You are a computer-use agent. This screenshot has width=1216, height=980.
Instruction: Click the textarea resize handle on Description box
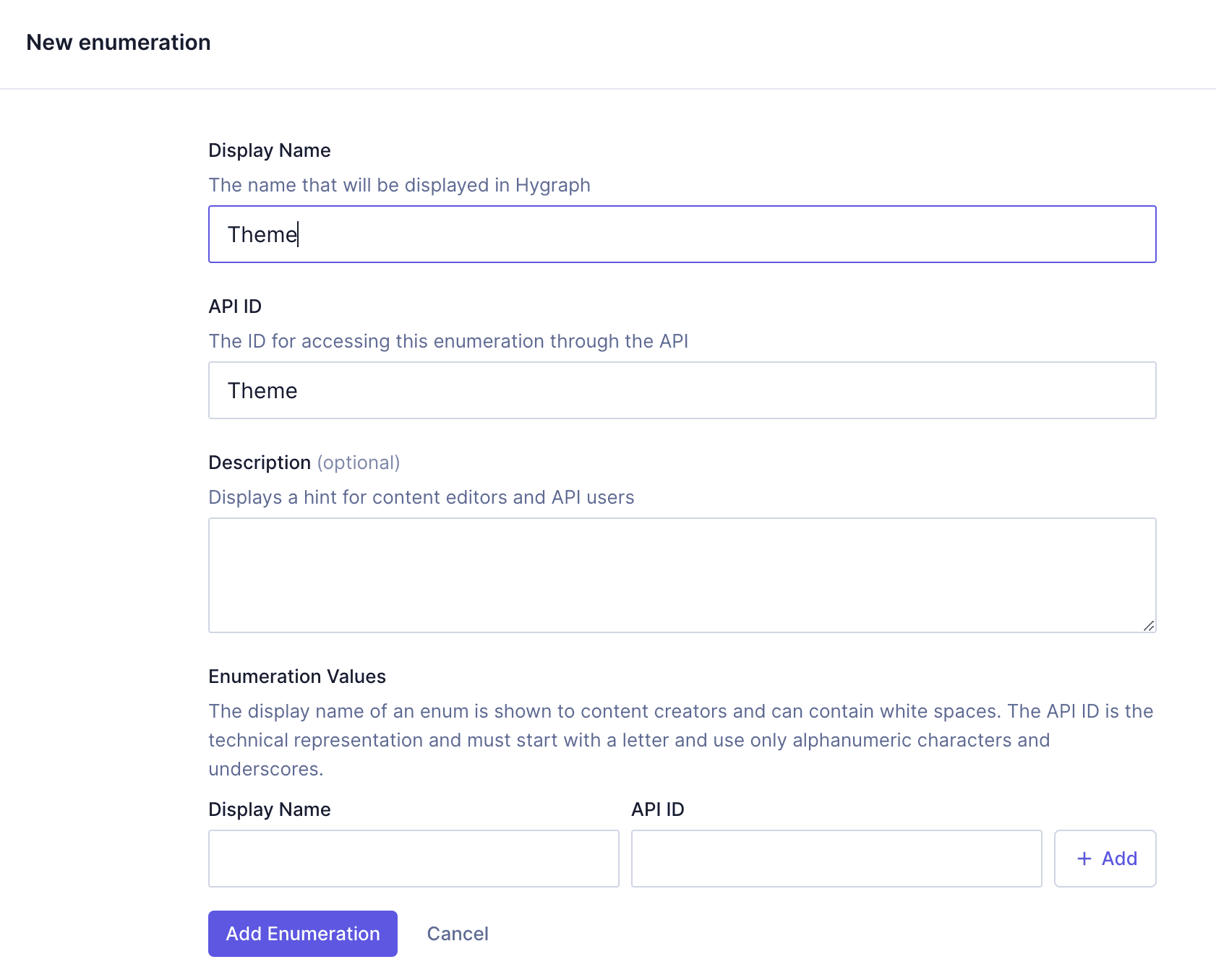[1149, 627]
